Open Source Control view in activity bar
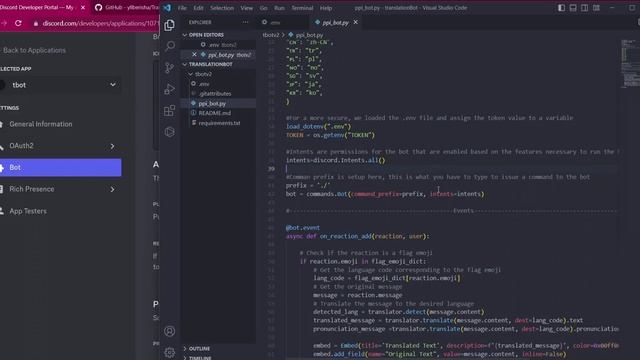This screenshot has width=640, height=360. (x=169, y=67)
